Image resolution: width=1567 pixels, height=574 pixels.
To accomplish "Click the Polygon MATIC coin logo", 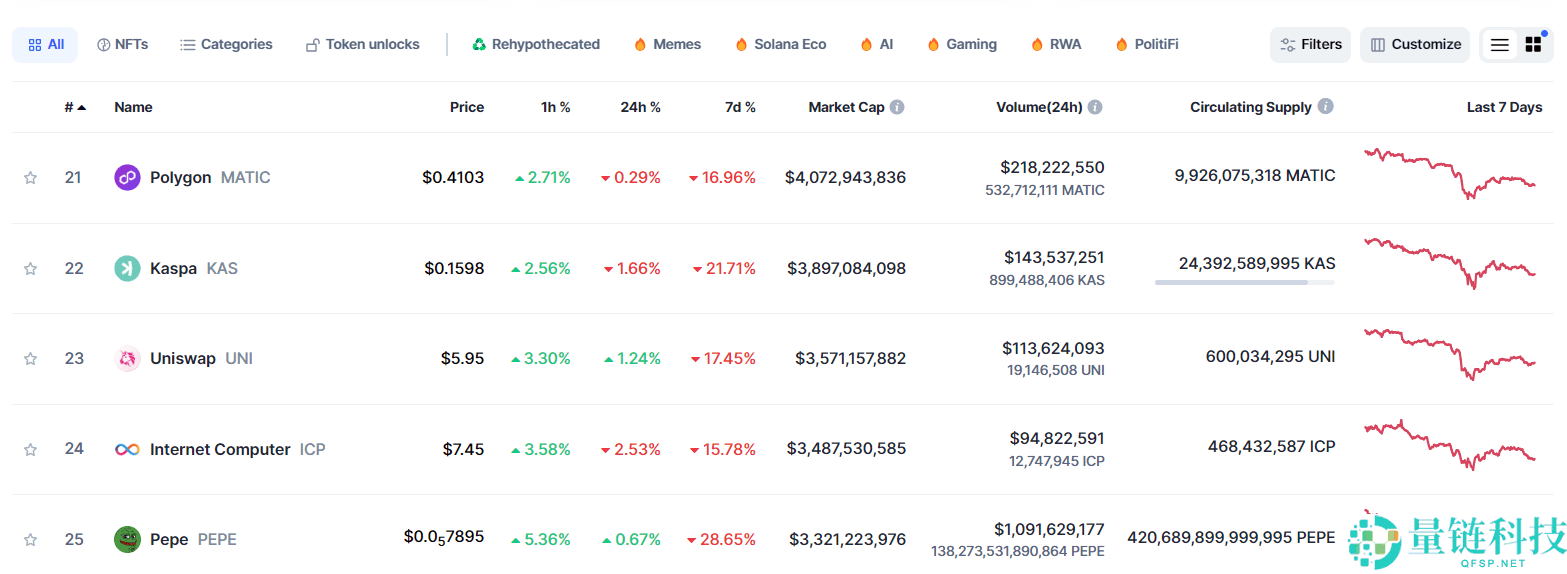I will click(x=128, y=178).
